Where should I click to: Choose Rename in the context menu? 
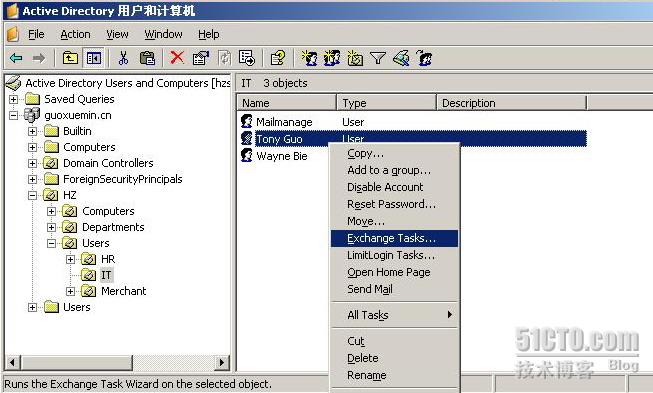tap(394, 375)
